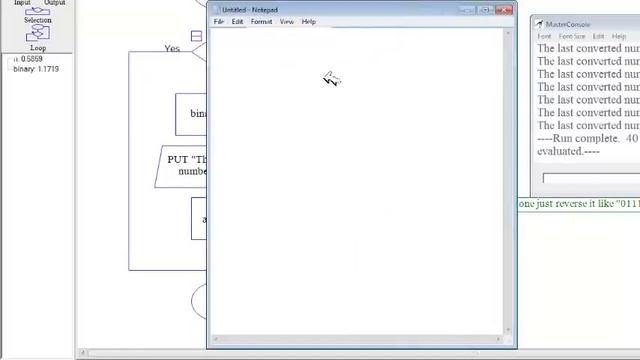Click Notepad vertical scrollbar down arrow

[x=508, y=330]
